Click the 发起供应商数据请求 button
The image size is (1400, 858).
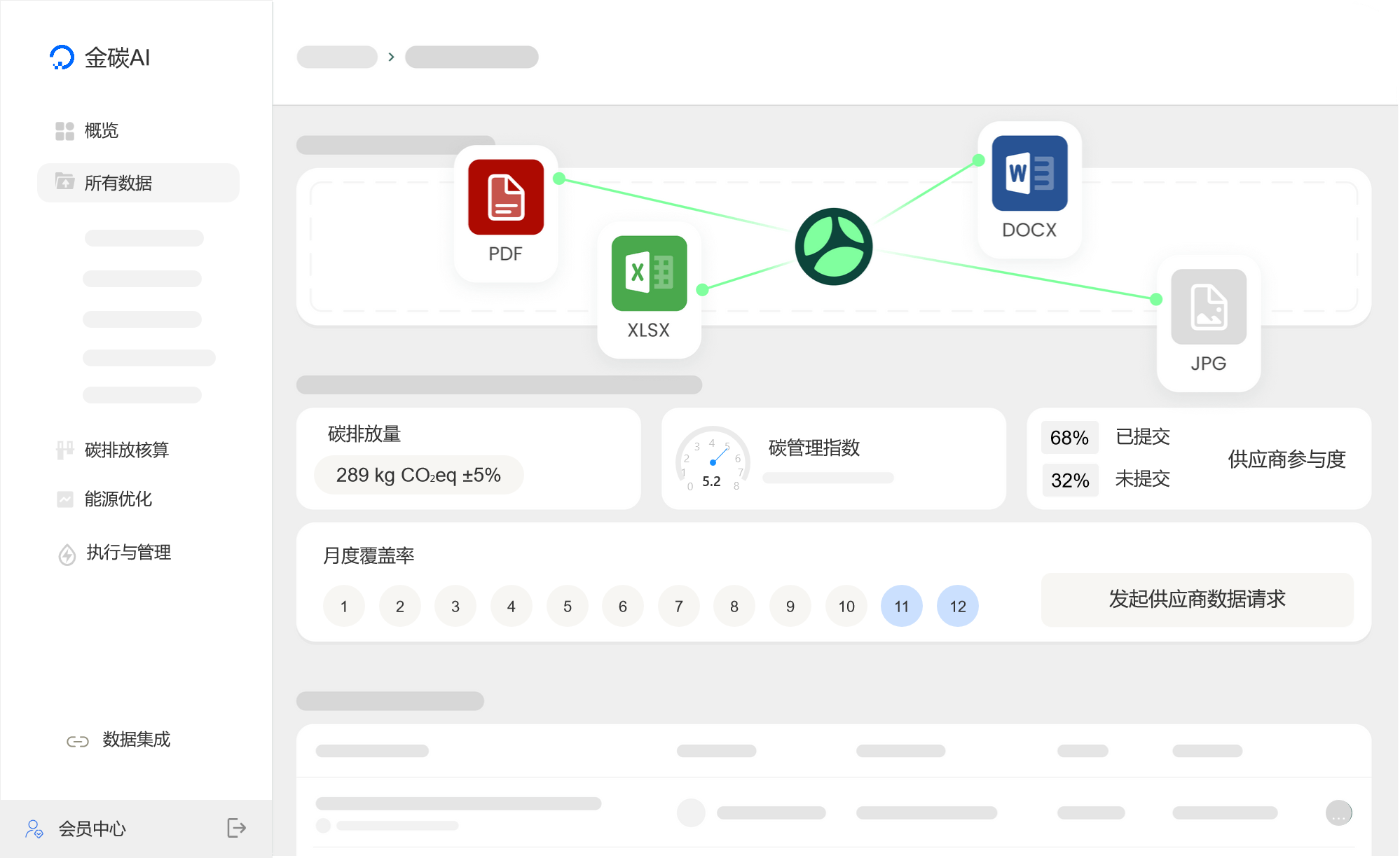(1196, 600)
